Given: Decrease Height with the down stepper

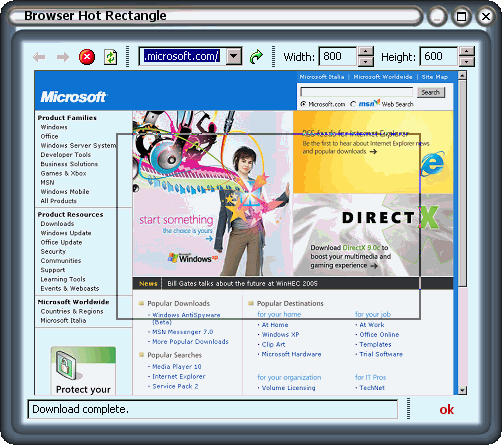Looking at the screenshot, I should pyautogui.click(x=467, y=61).
